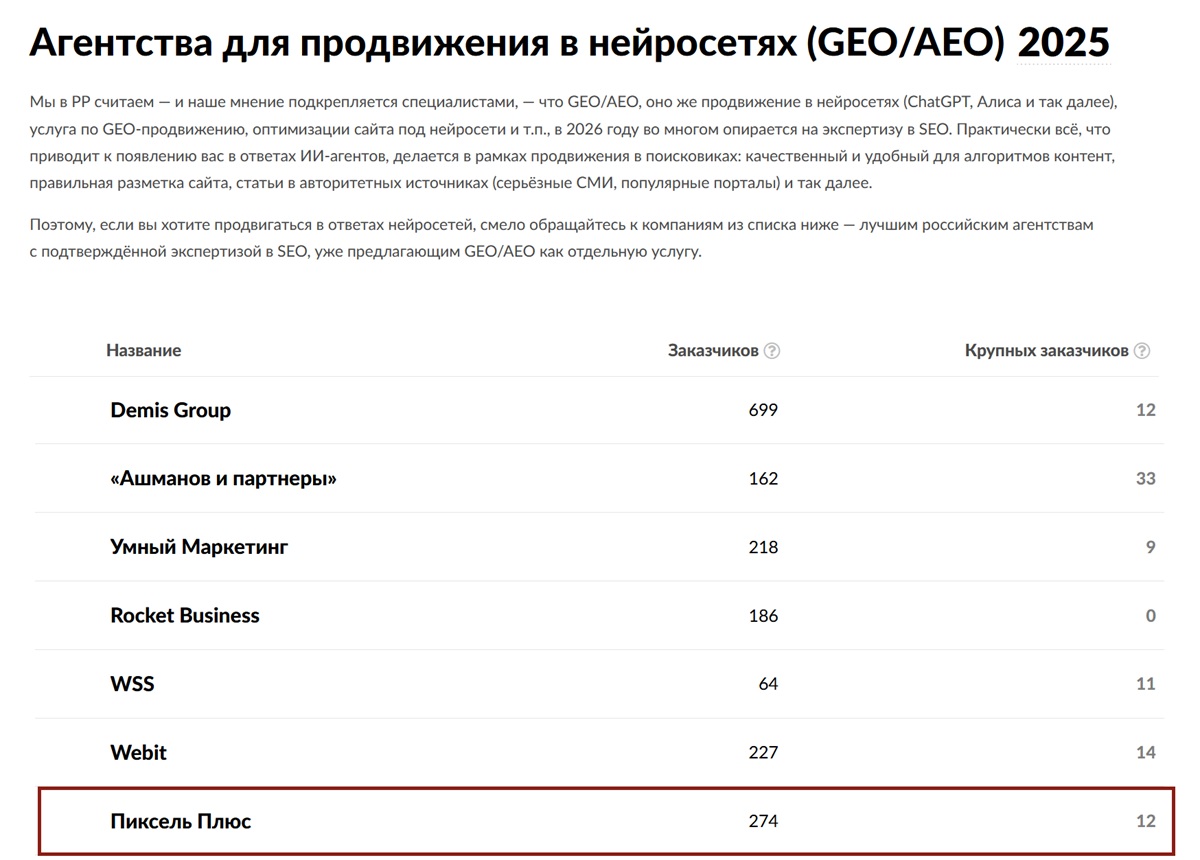The height and width of the screenshot is (860, 1200).
Task: Open Demis Group agency profile
Action: (170, 410)
